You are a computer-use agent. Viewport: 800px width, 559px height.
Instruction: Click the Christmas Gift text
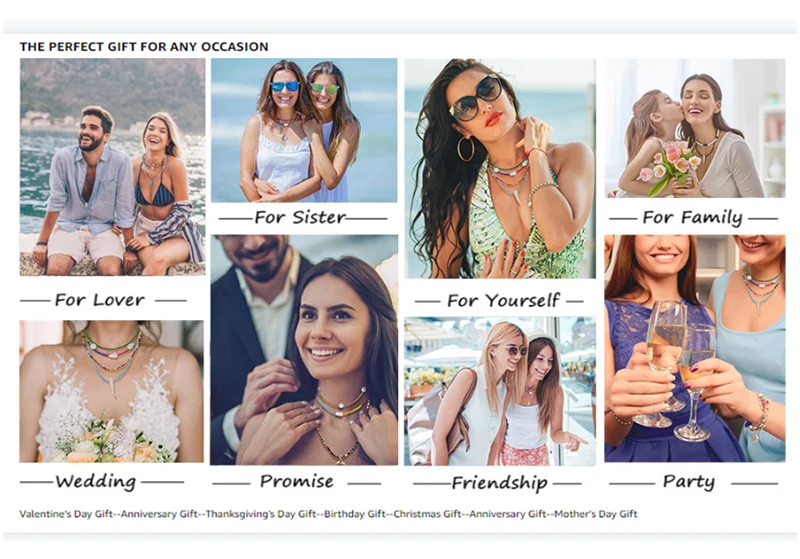tap(427, 514)
